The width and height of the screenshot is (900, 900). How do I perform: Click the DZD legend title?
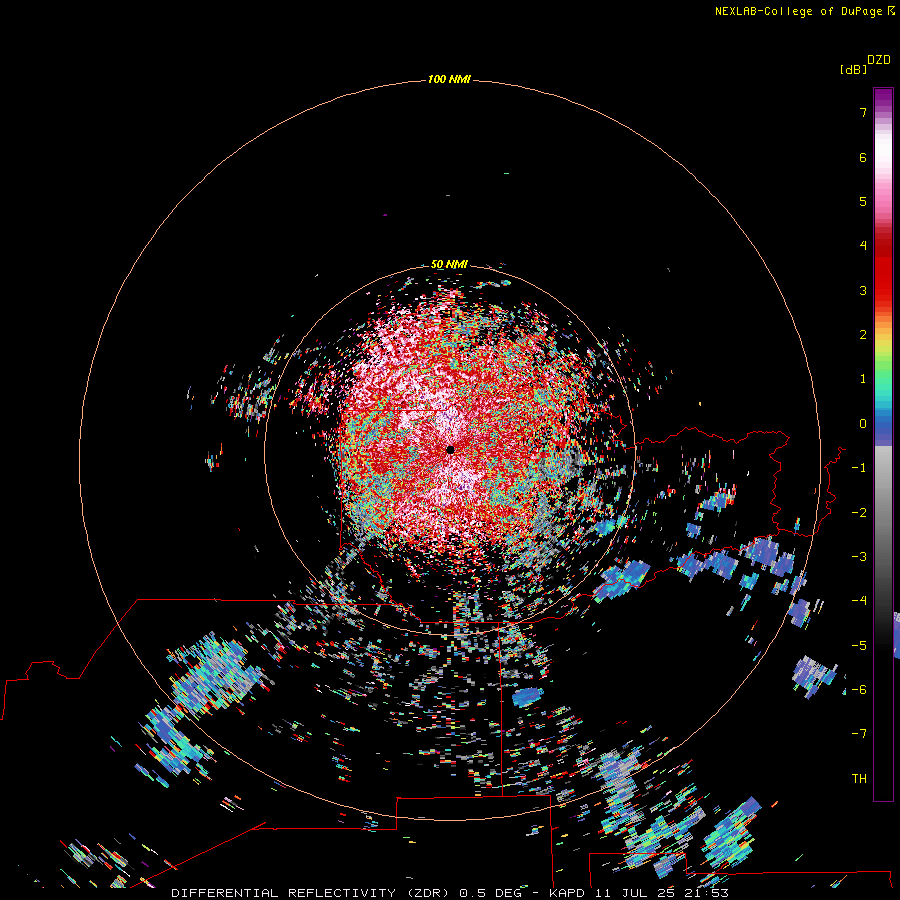(879, 60)
